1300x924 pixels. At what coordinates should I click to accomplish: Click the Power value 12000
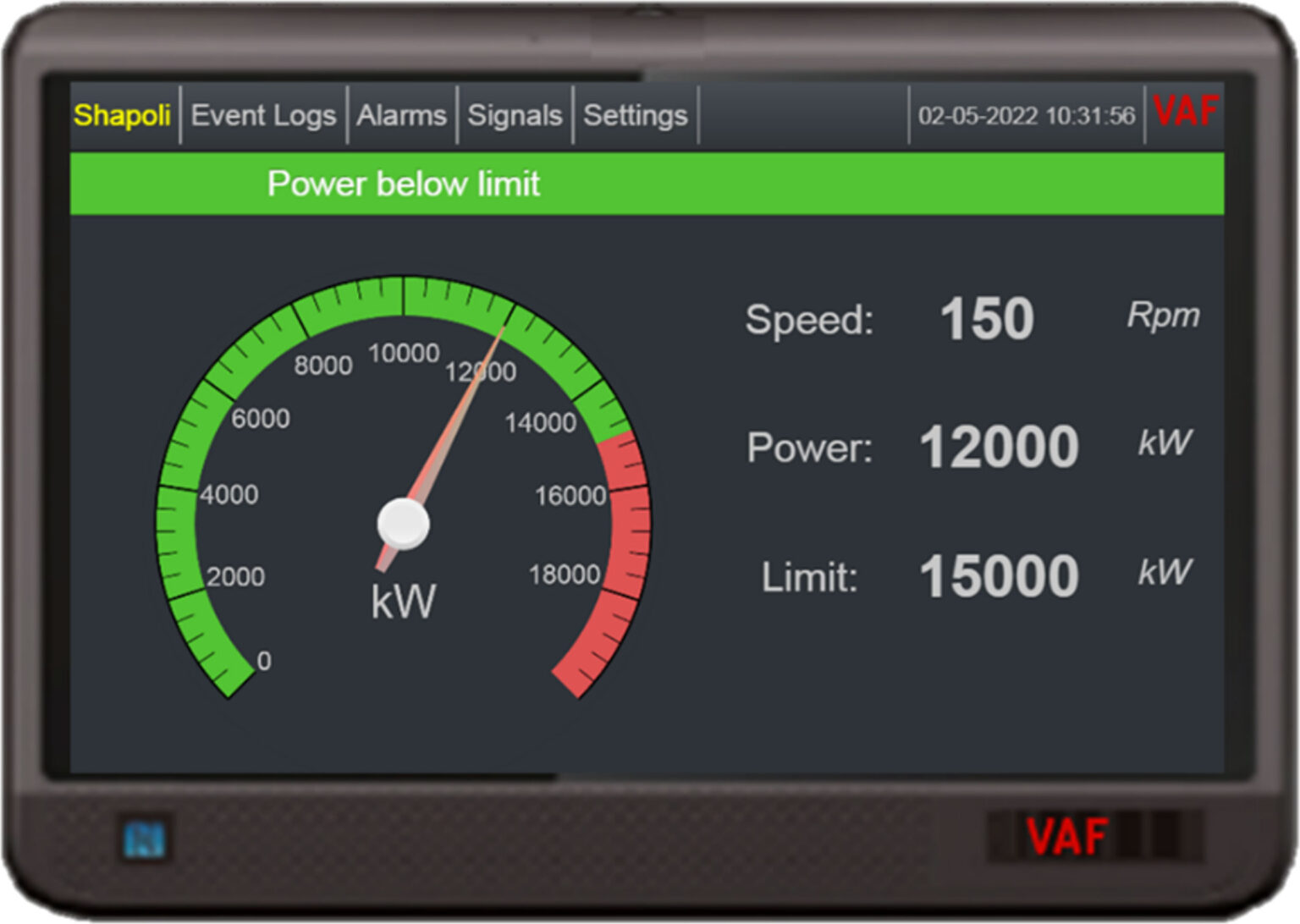point(999,447)
